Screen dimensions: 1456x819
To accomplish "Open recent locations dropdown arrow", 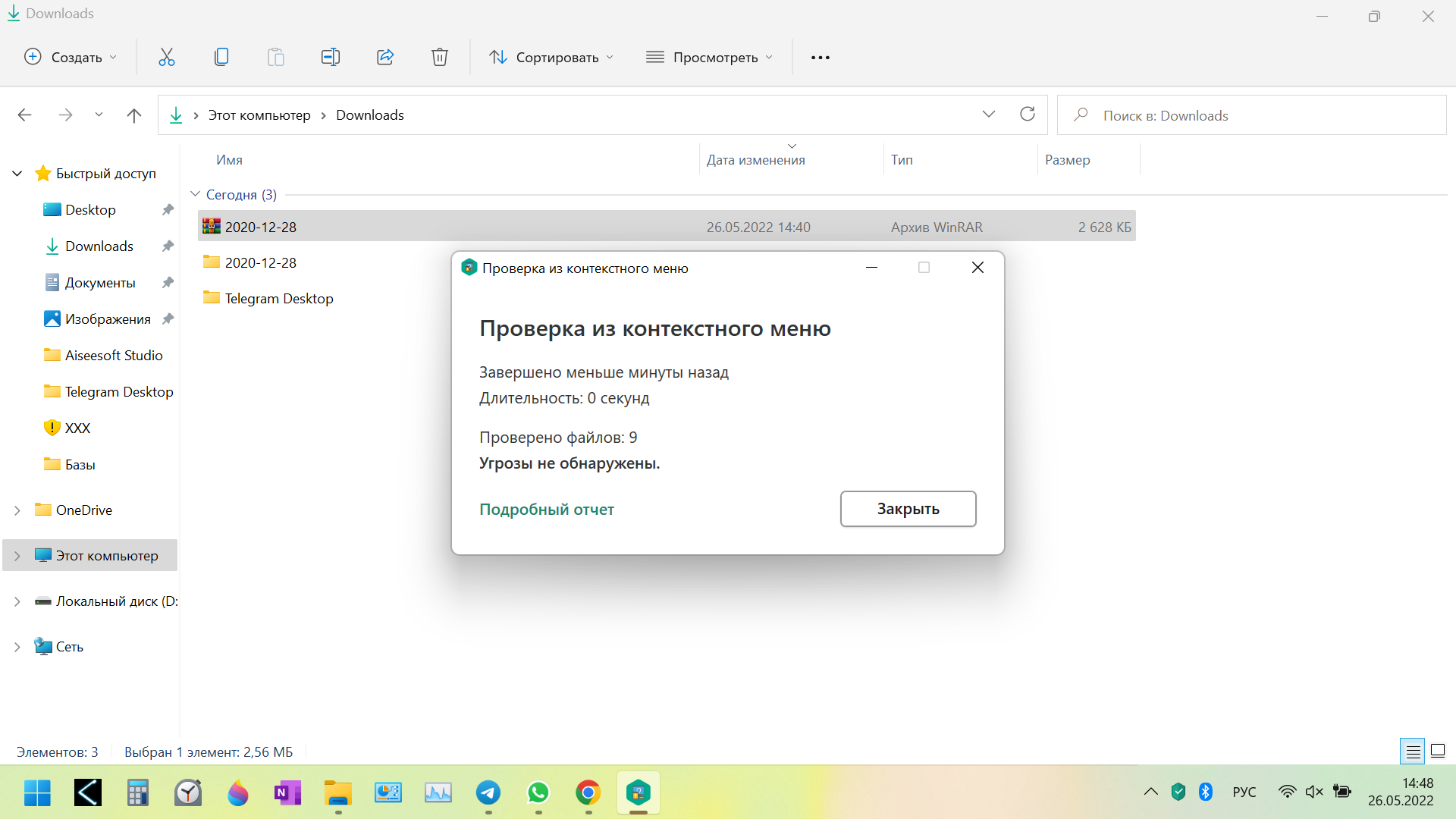I will click(99, 115).
